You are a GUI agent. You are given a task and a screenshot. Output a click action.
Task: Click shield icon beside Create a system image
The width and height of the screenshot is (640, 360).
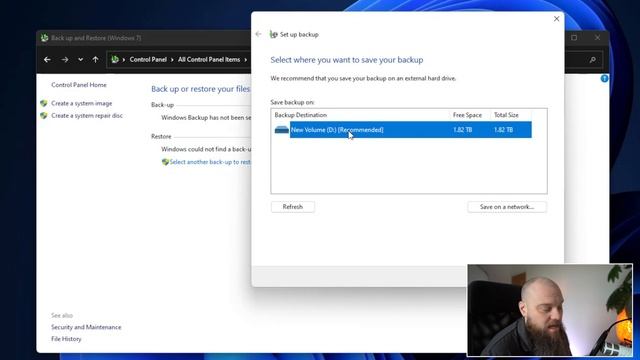pos(44,103)
